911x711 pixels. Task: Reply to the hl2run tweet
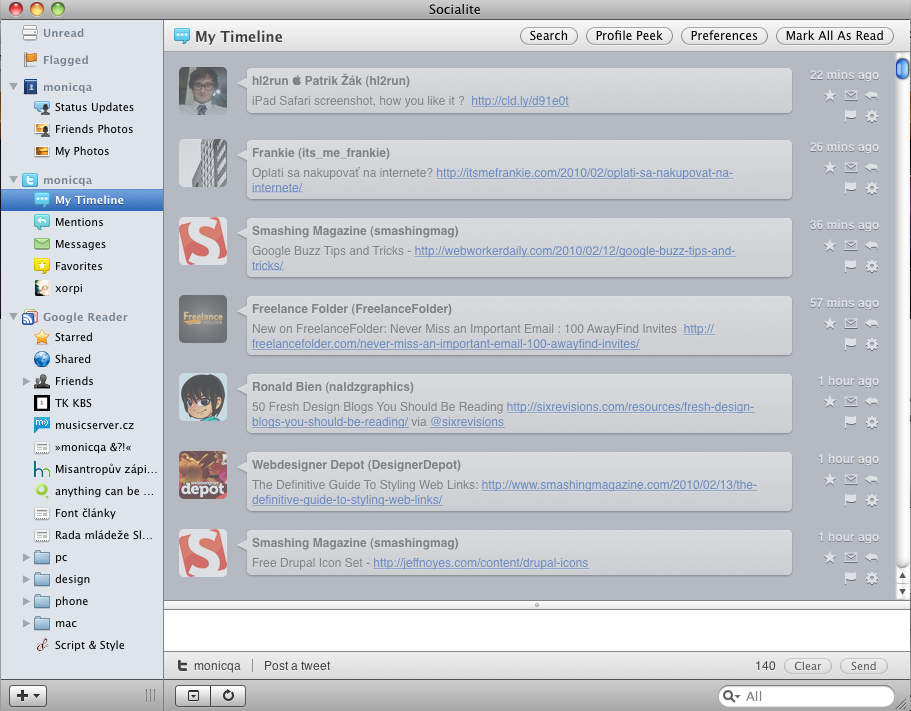click(871, 96)
